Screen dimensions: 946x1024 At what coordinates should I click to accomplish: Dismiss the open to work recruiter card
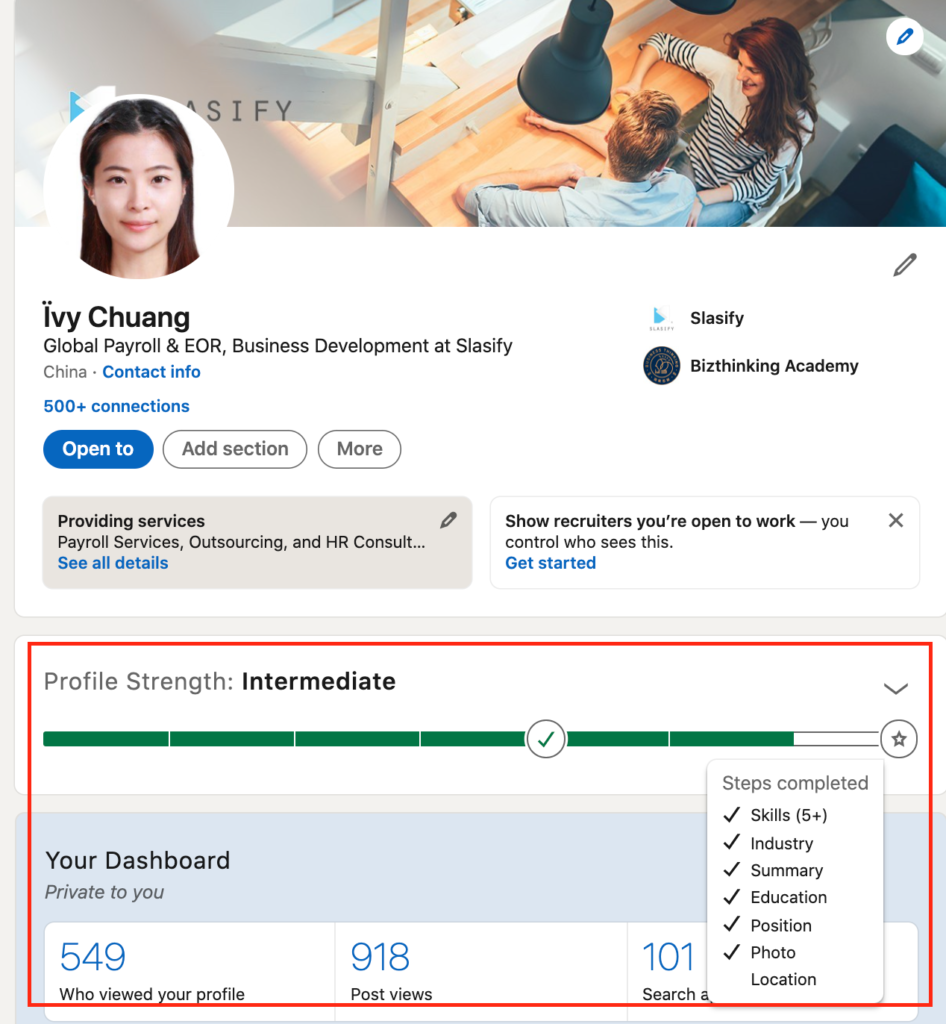(896, 520)
